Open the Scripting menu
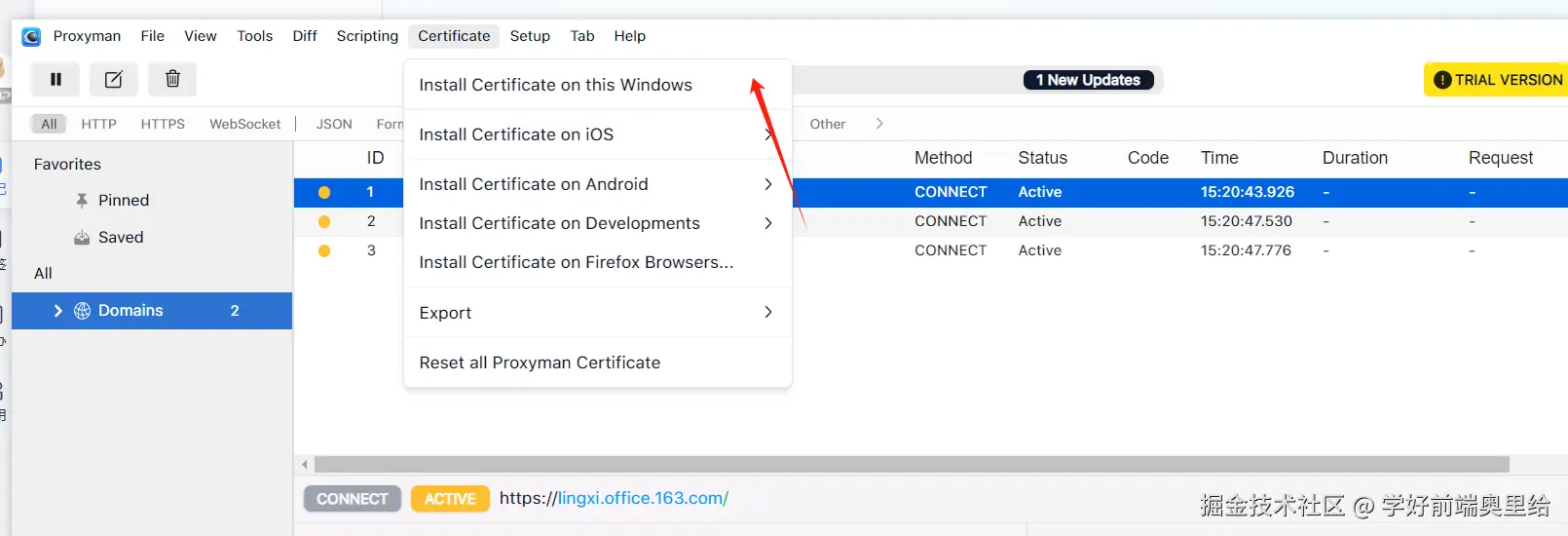Image resolution: width=1568 pixels, height=536 pixels. 367,36
